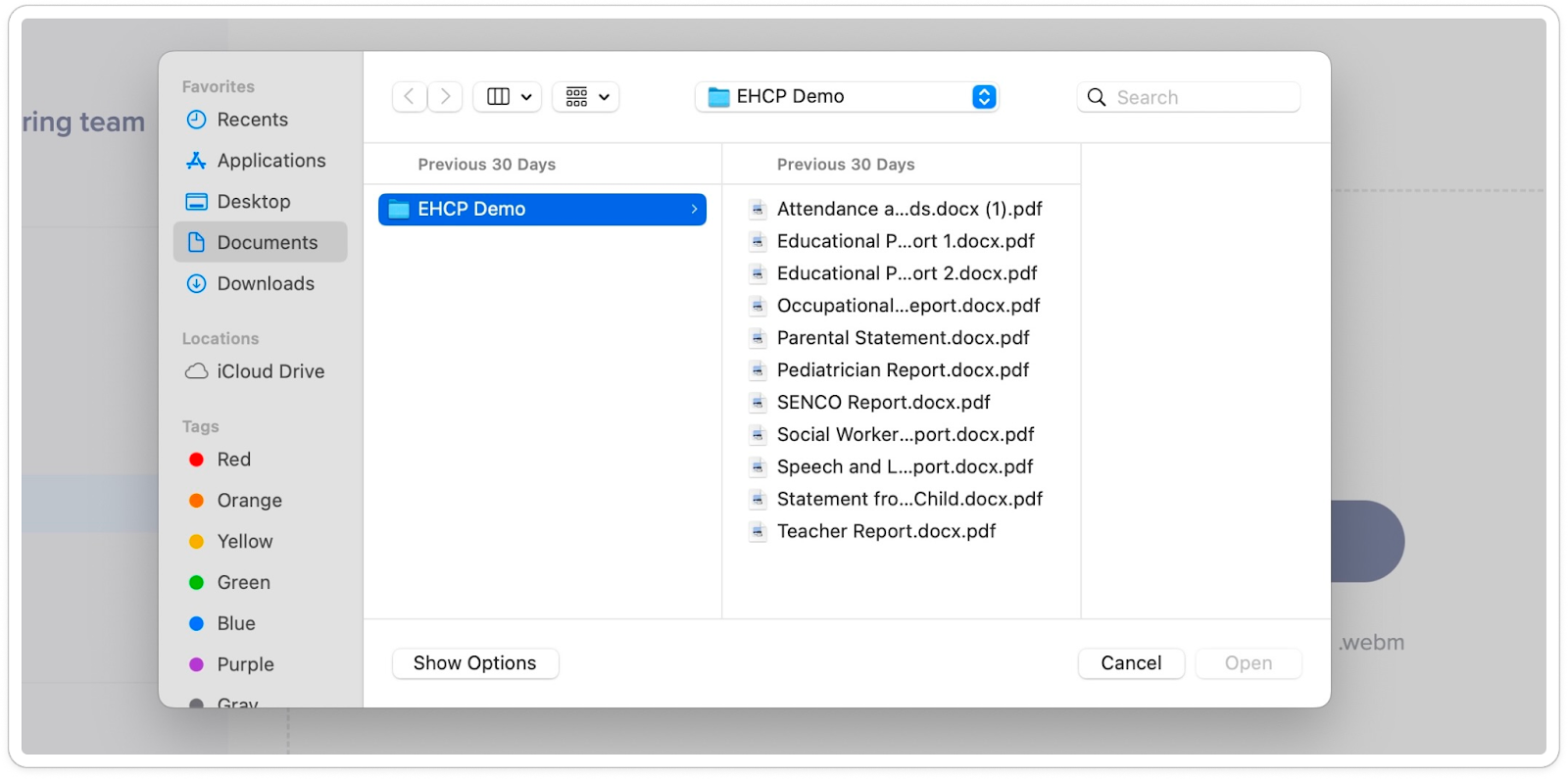The width and height of the screenshot is (1568, 779).
Task: Select Parental Statement.docx.pdf file
Action: [903, 338]
